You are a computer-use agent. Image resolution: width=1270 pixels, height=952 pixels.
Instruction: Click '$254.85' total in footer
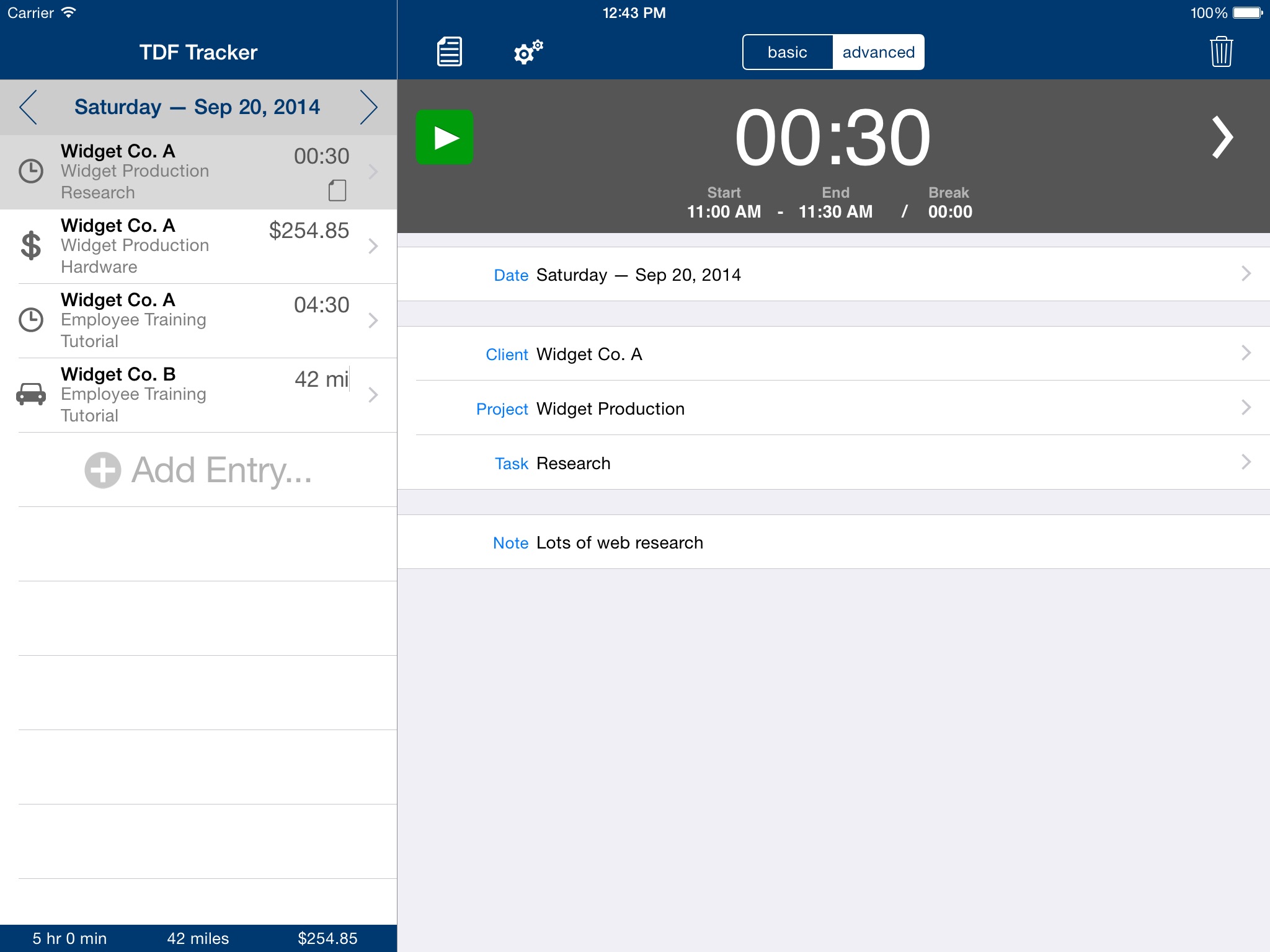pos(327,938)
